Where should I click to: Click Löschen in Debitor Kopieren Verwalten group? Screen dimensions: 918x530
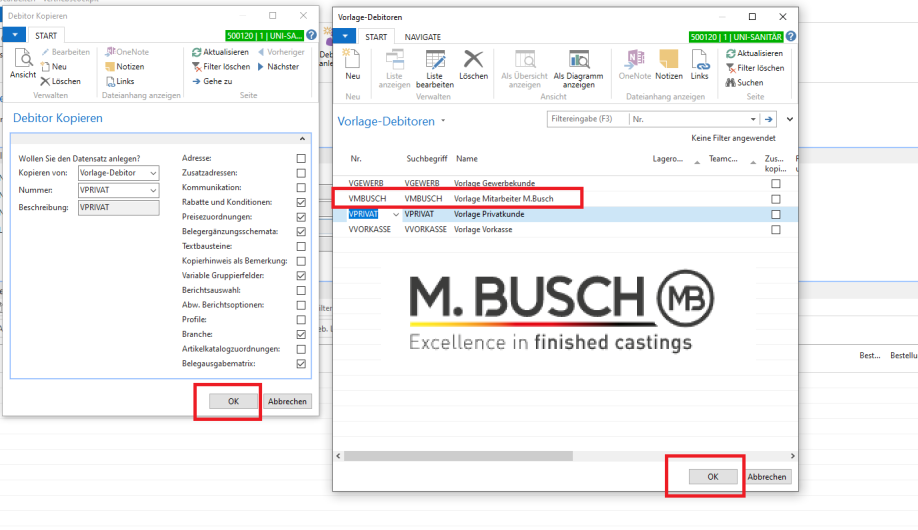pos(60,81)
